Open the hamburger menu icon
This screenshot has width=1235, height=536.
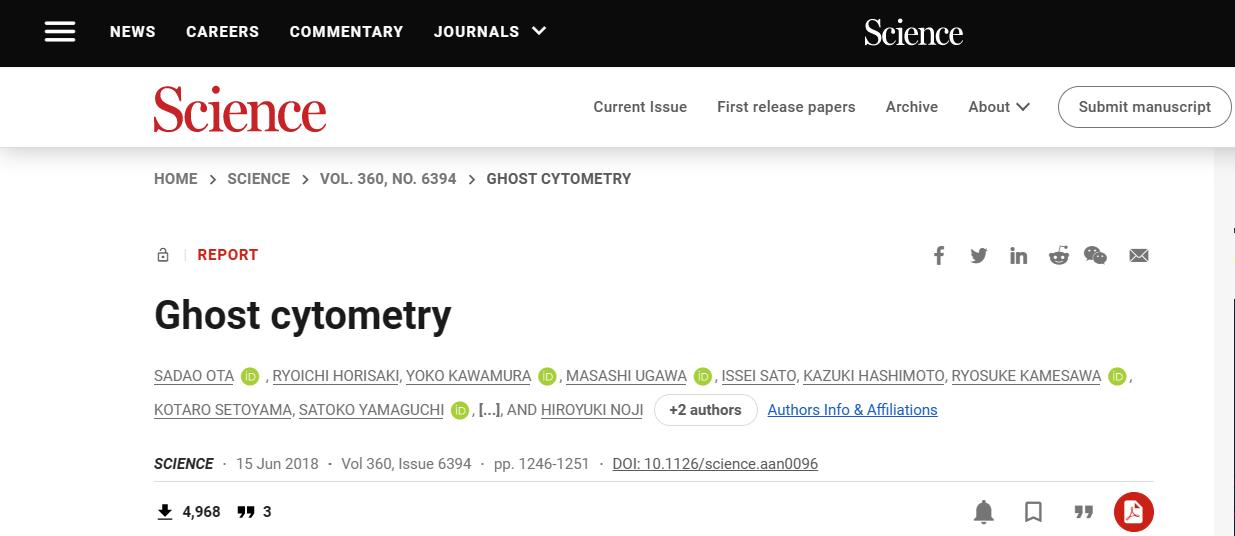pos(60,32)
